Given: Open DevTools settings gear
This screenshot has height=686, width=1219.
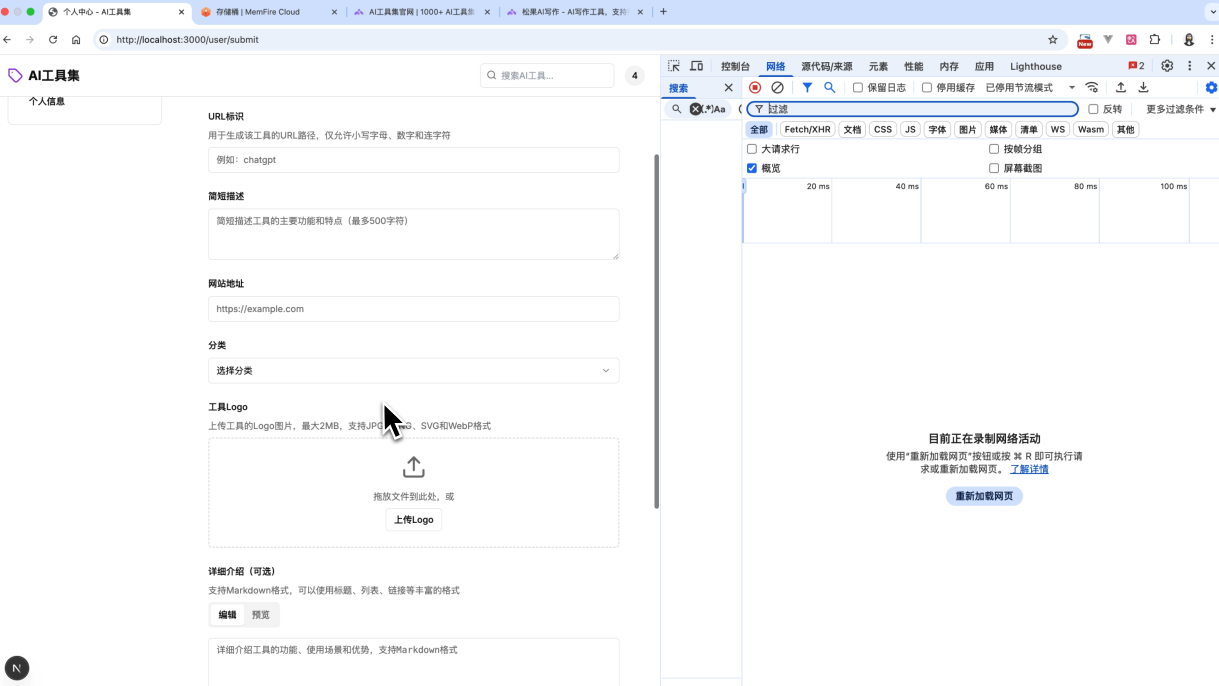Looking at the screenshot, I should [x=1167, y=66].
